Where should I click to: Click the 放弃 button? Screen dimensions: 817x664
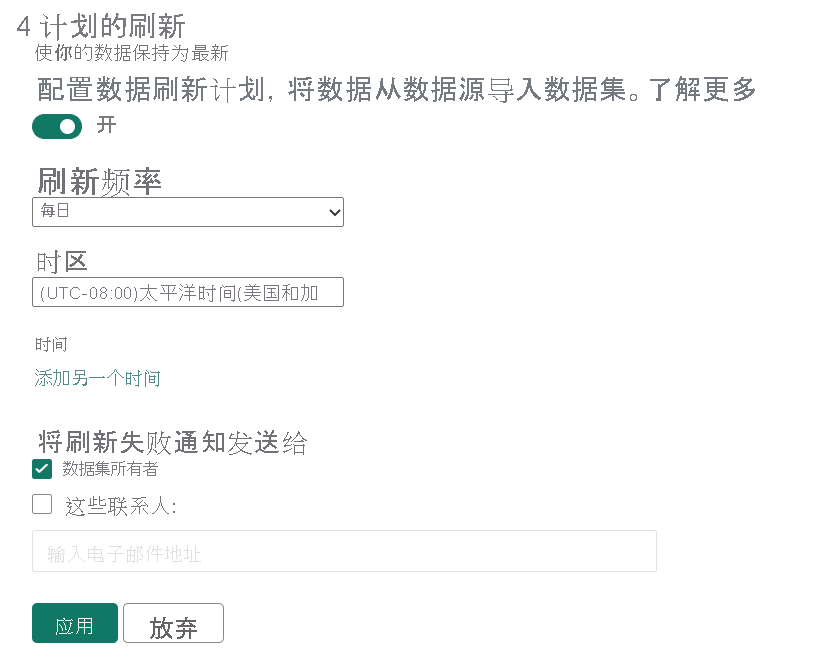pos(173,623)
